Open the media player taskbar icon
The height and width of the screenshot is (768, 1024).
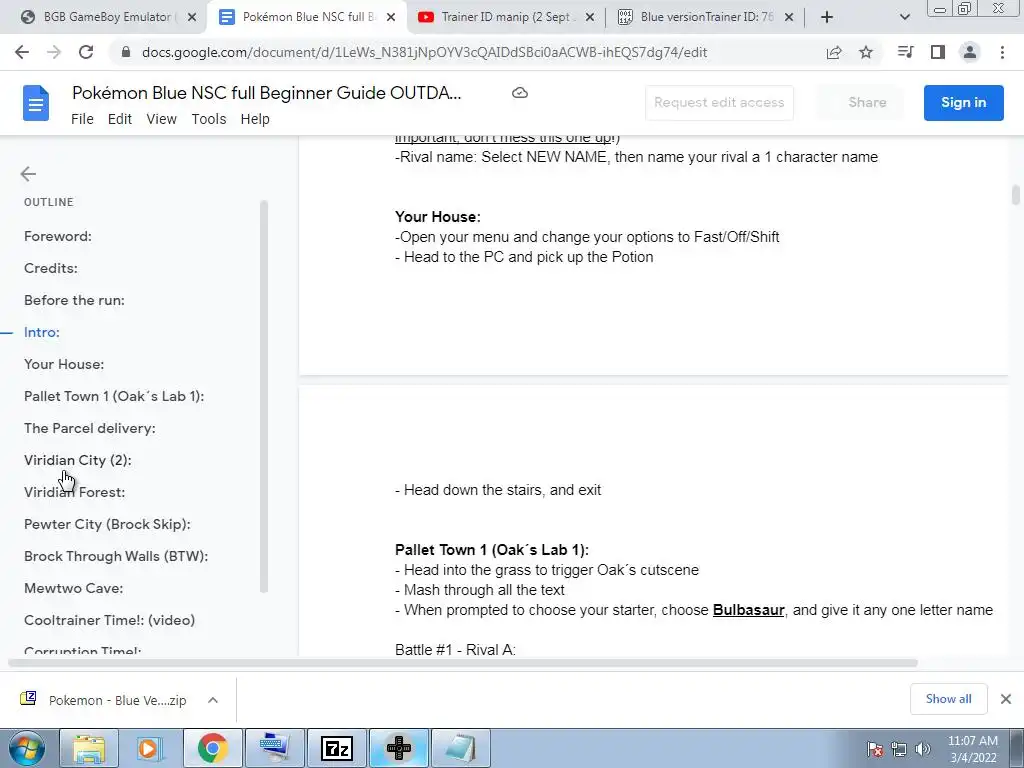[150, 749]
